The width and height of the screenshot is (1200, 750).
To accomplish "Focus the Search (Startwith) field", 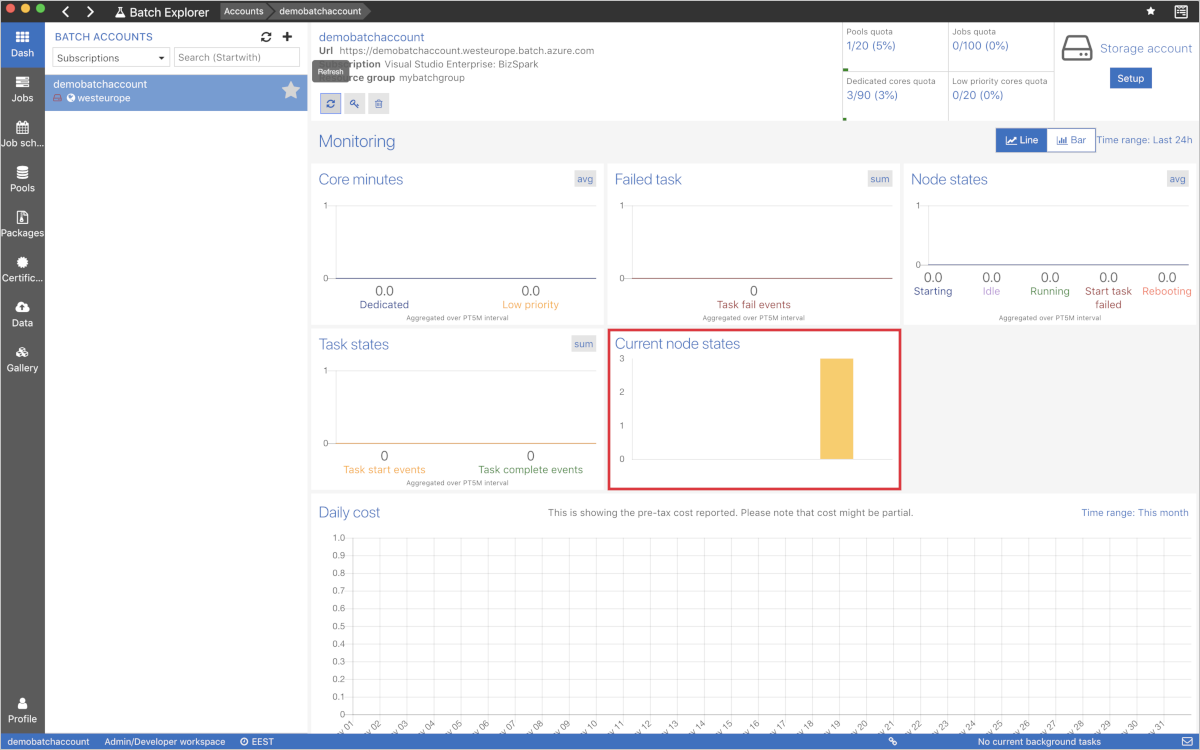I will (x=237, y=58).
